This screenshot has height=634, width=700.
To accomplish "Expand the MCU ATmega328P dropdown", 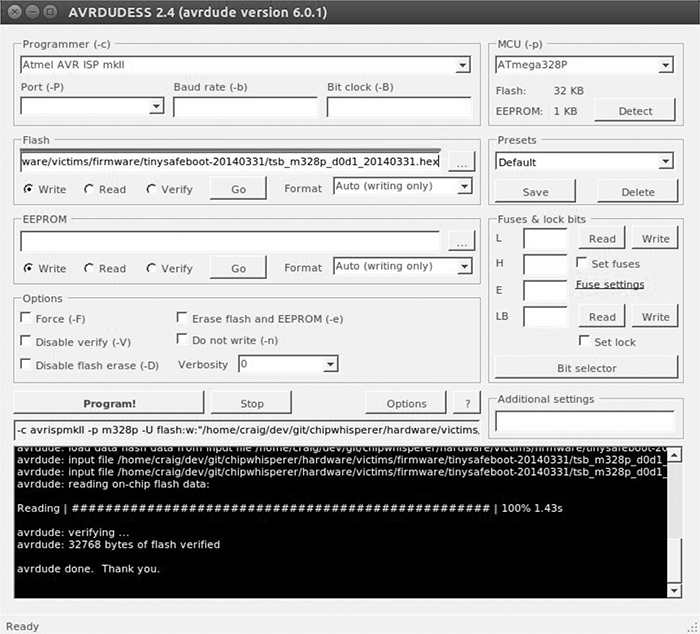I will (x=665, y=65).
